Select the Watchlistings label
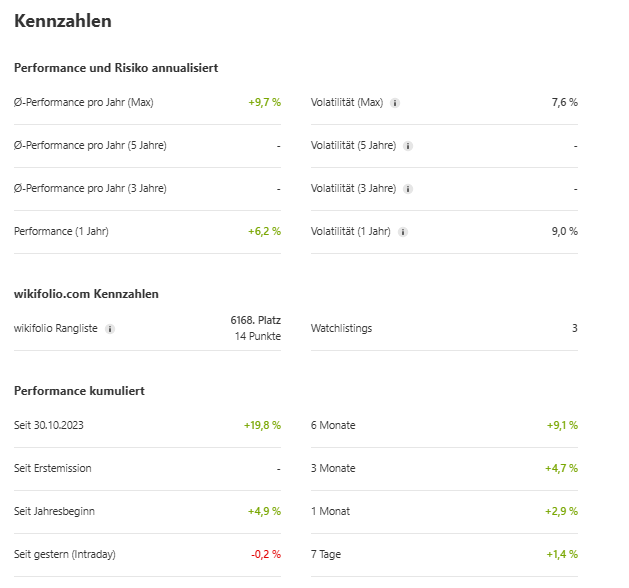Screen dimensions: 629x588 click(x=340, y=328)
